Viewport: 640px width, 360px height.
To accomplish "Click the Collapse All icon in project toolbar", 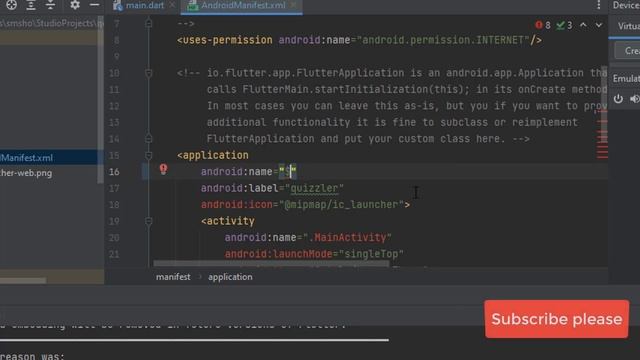I will tap(50, 5).
